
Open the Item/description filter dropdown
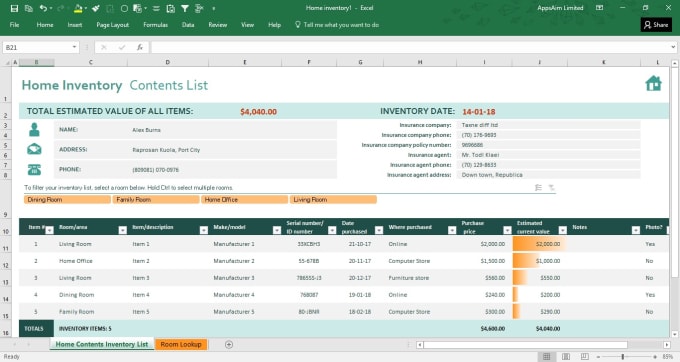204,230
